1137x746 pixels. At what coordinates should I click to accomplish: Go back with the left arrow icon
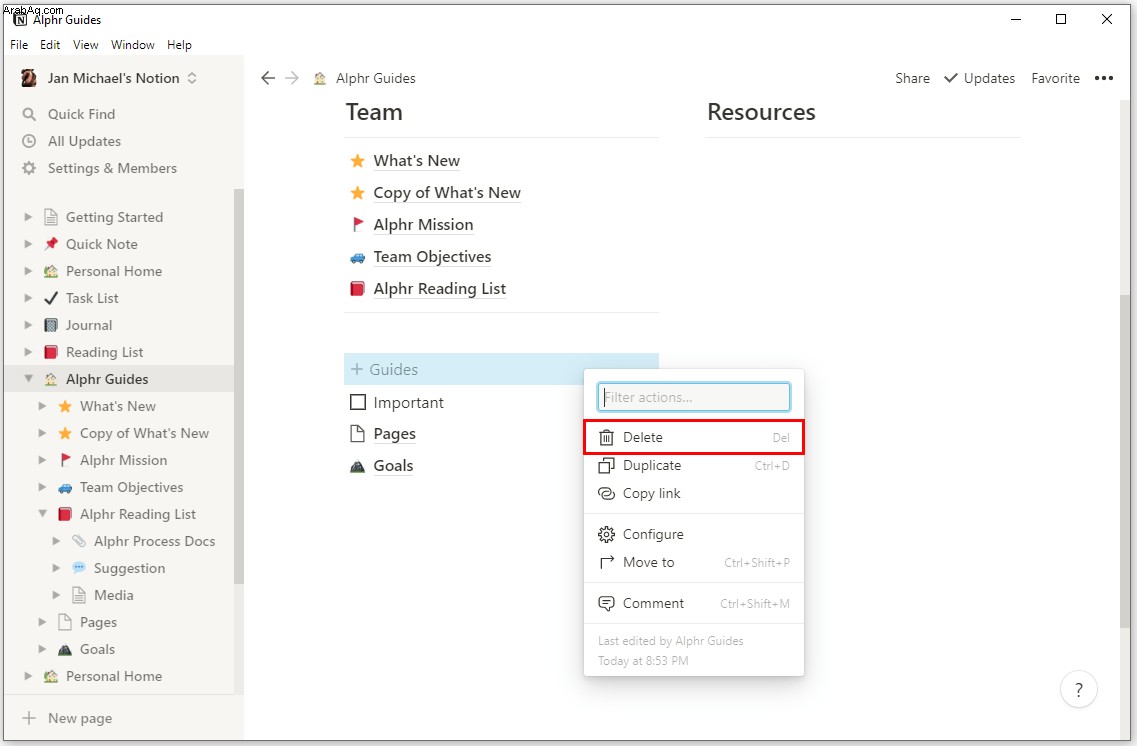click(x=268, y=78)
